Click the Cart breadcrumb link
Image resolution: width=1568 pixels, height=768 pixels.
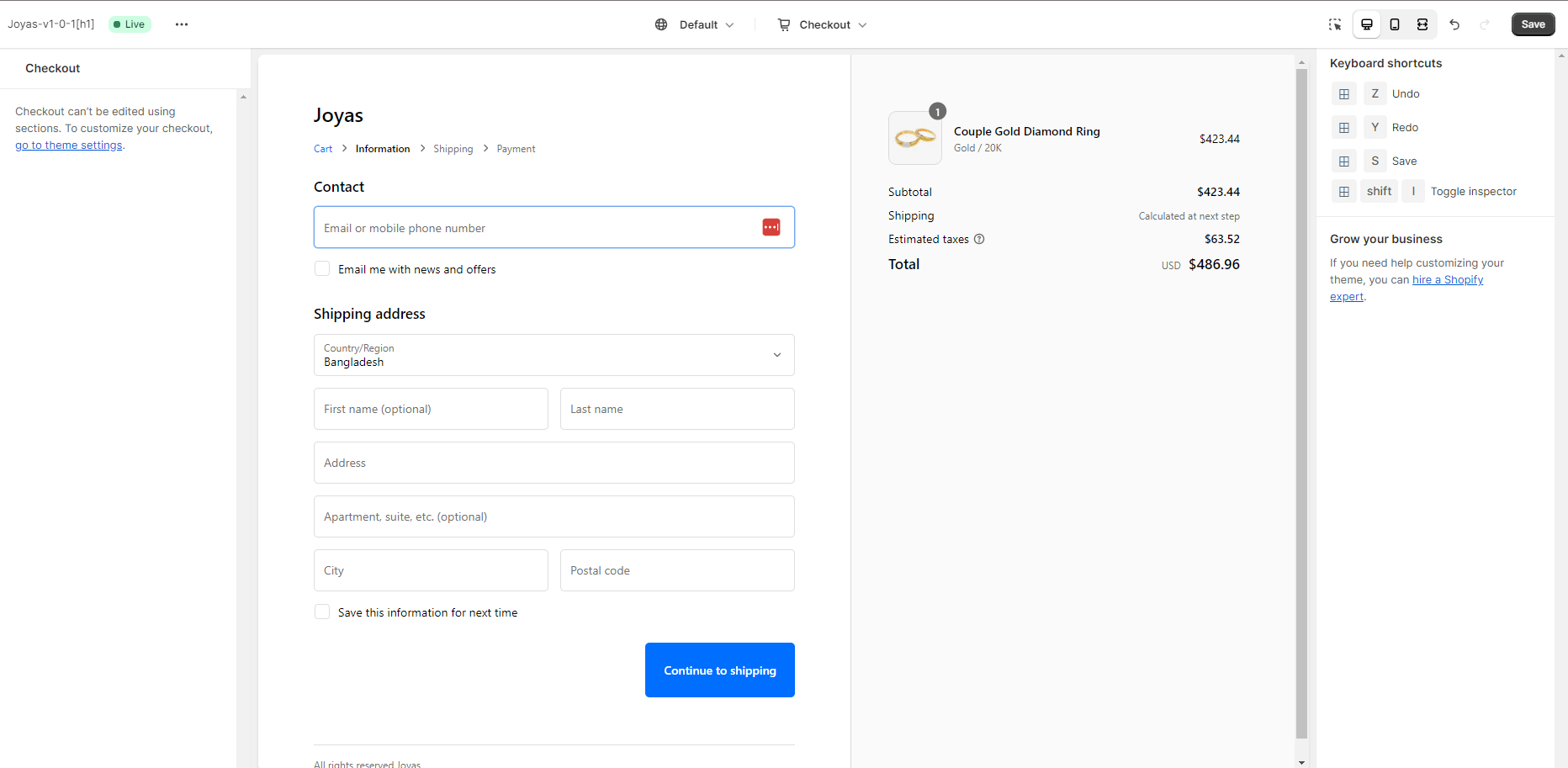click(323, 149)
